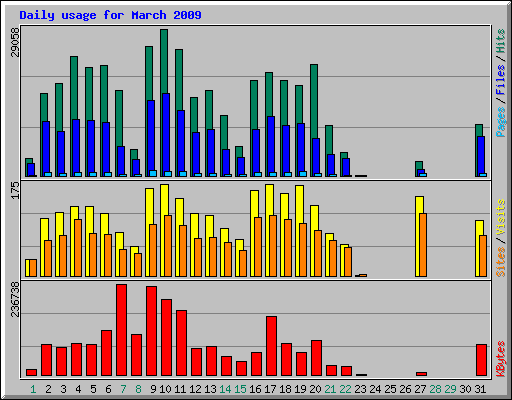Screen dimensions: 512x400
Task: Click the red KBytes bar for day 17
Action: pos(271,346)
